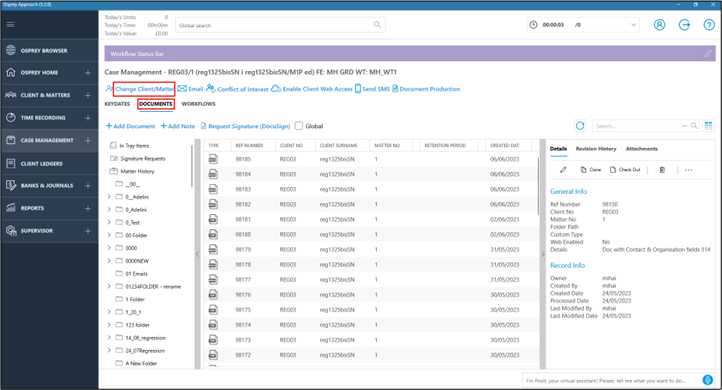This screenshot has width=722, height=390.
Task: Switch to the Documents tab
Action: [x=156, y=104]
